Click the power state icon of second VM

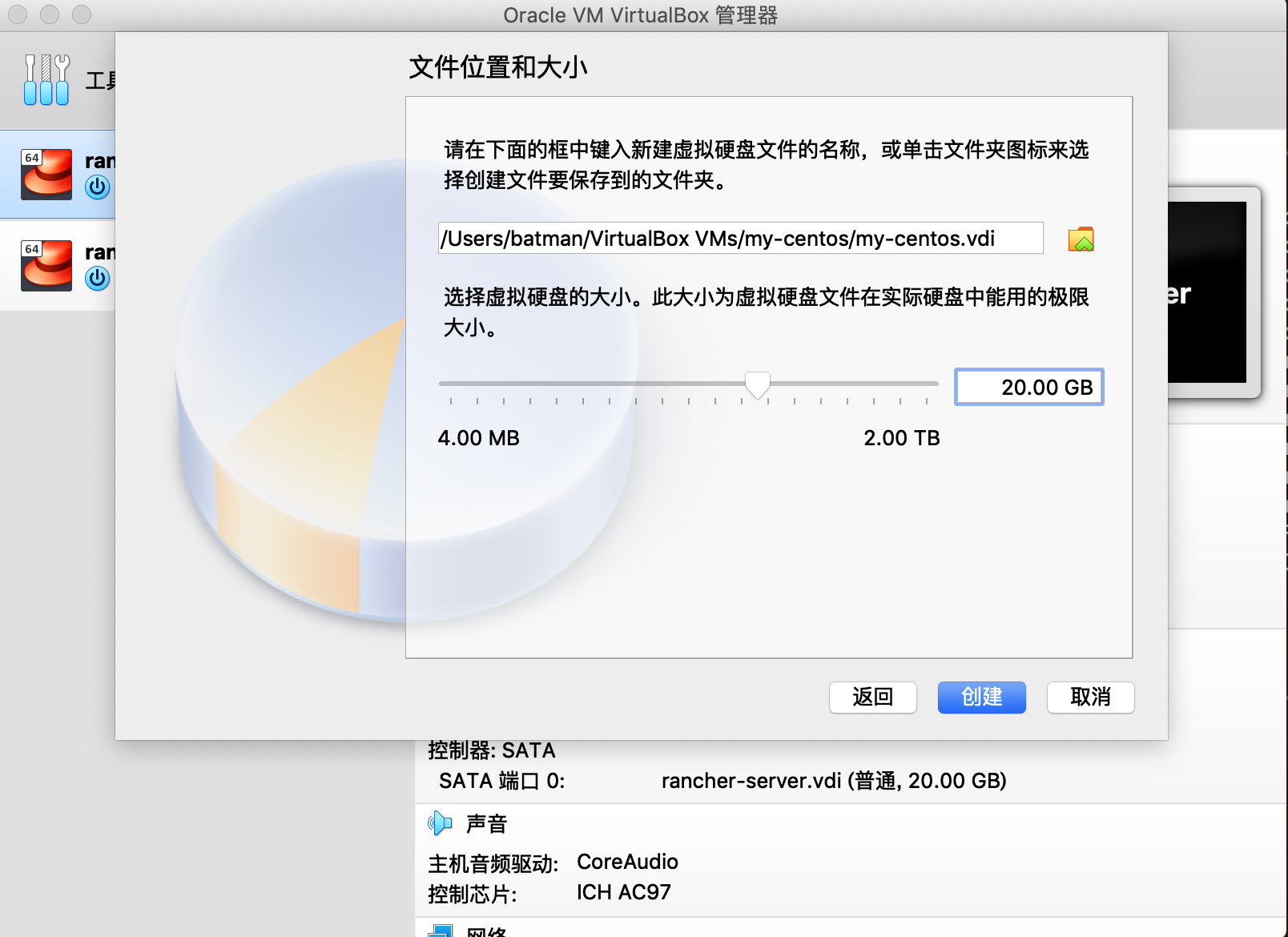pyautogui.click(x=98, y=279)
